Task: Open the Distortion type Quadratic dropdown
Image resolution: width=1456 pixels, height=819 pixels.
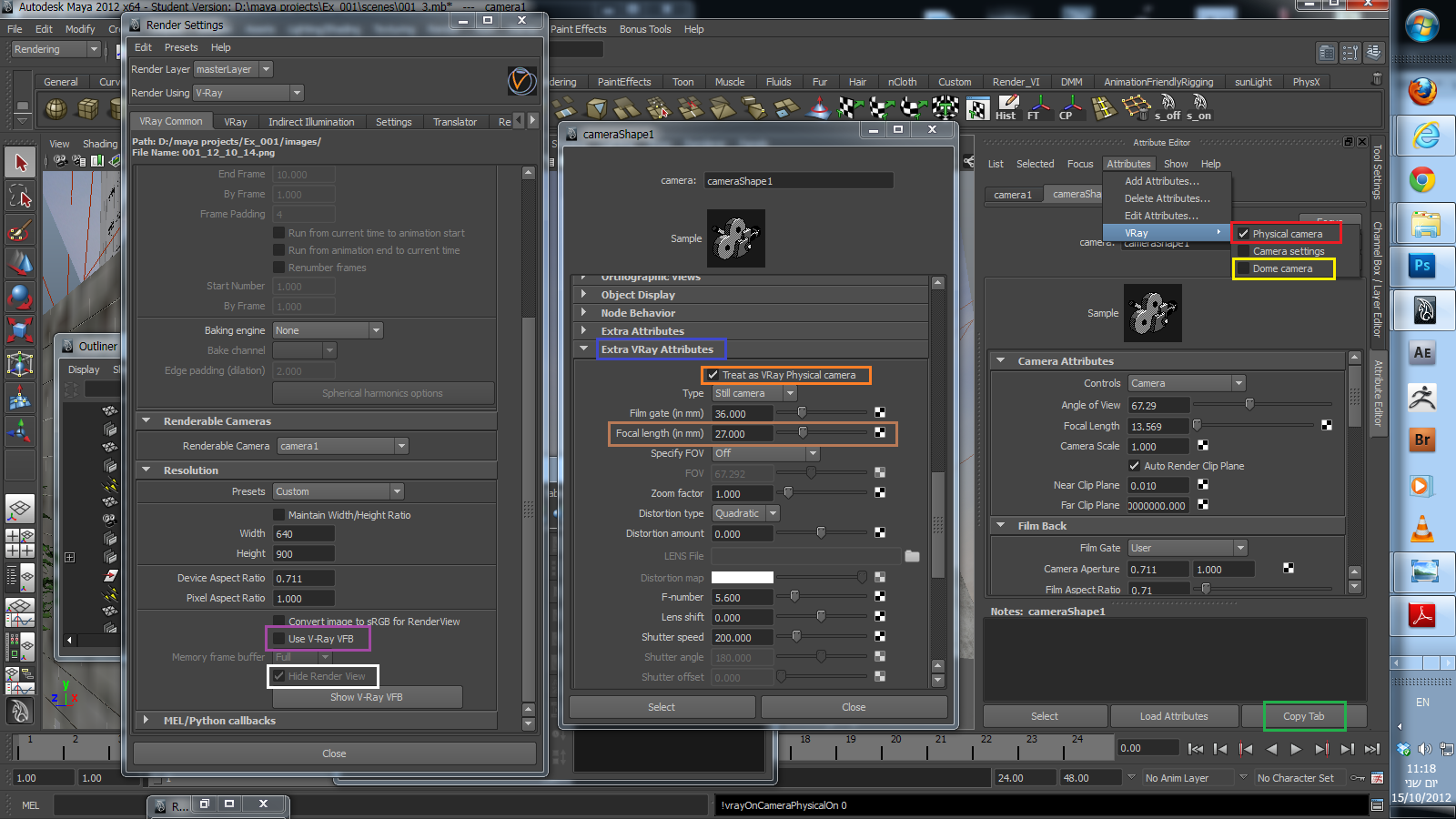Action: [745, 513]
